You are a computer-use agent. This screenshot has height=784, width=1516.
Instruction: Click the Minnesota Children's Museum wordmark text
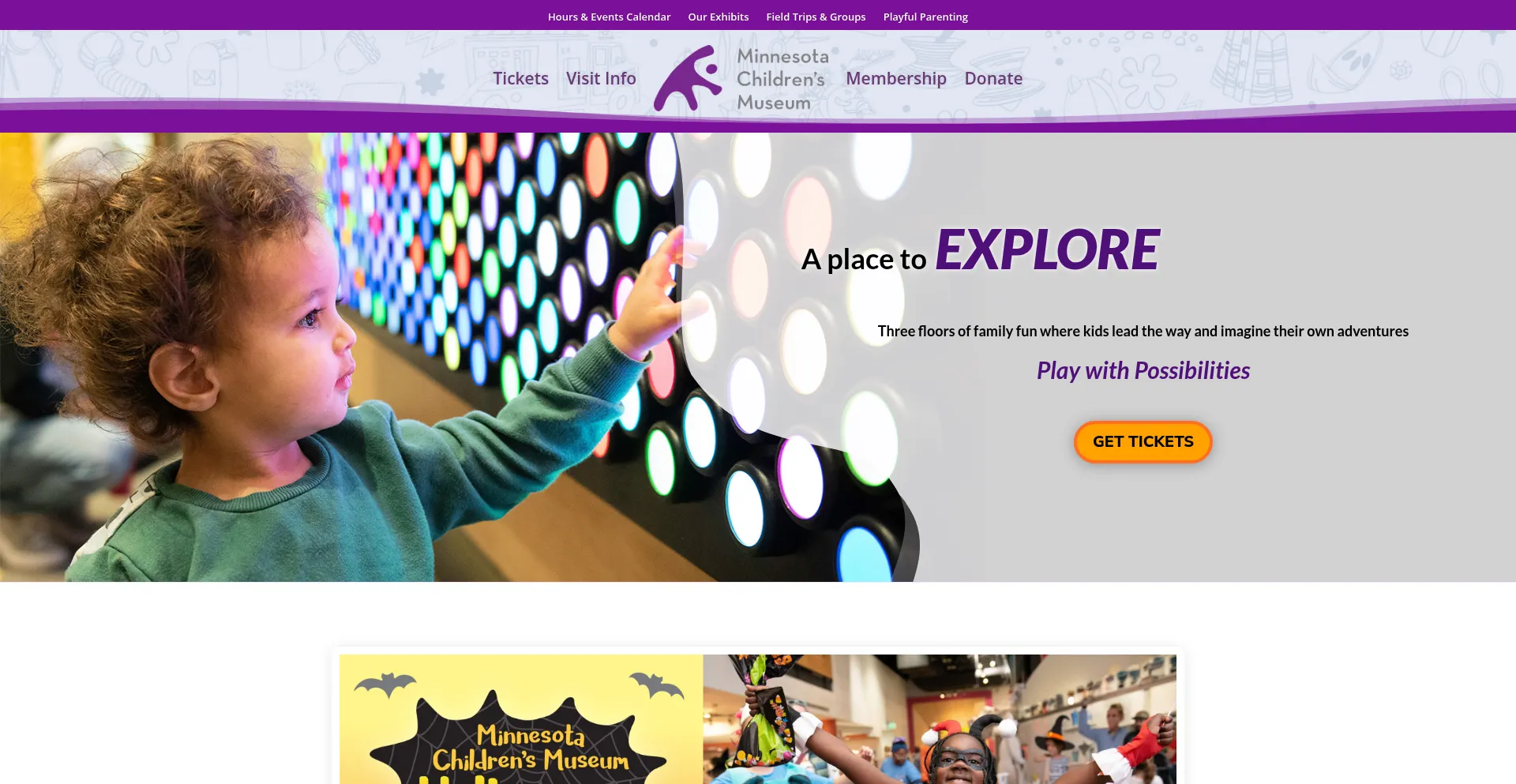[x=782, y=79]
